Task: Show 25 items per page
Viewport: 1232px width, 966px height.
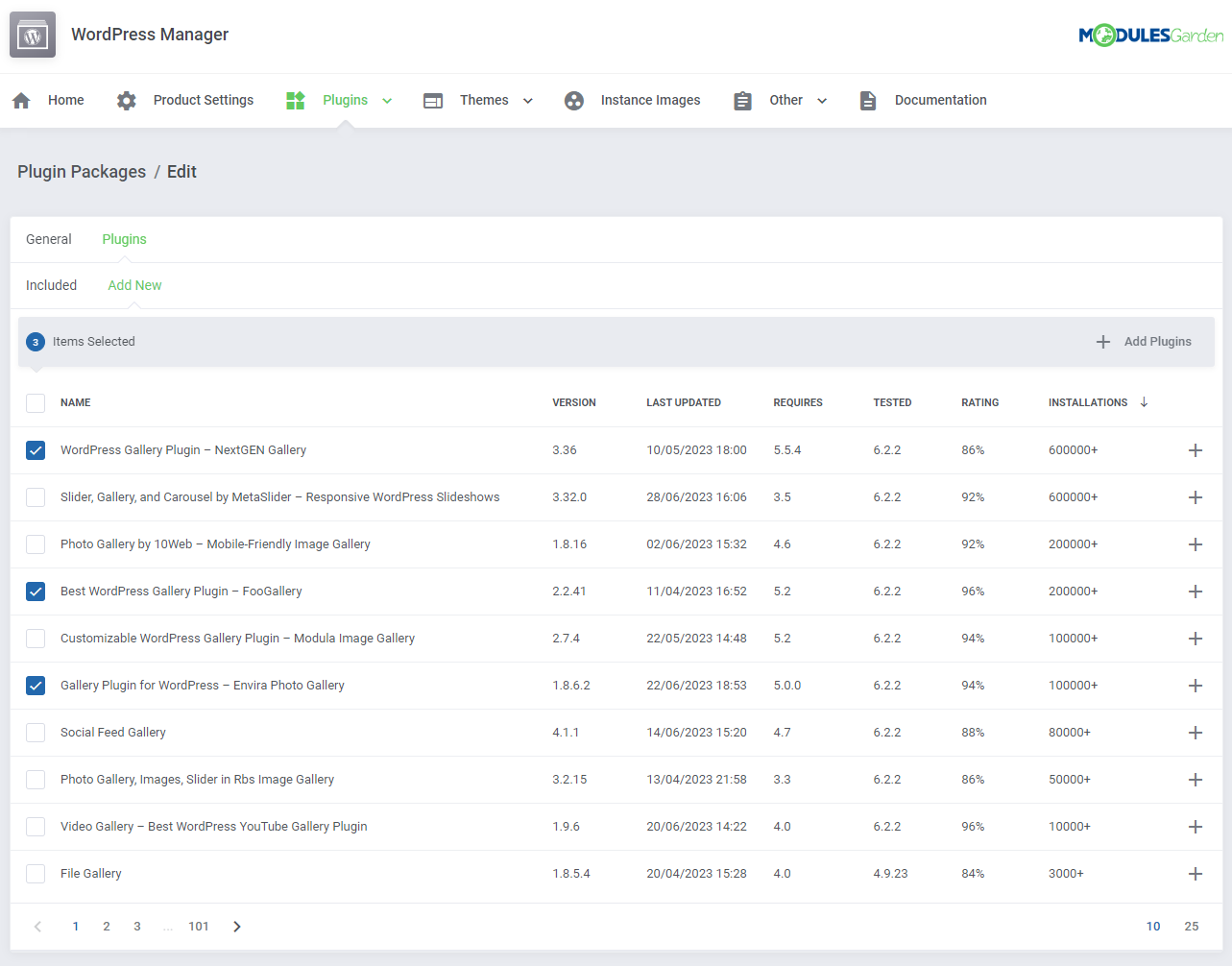Action: coord(1192,927)
